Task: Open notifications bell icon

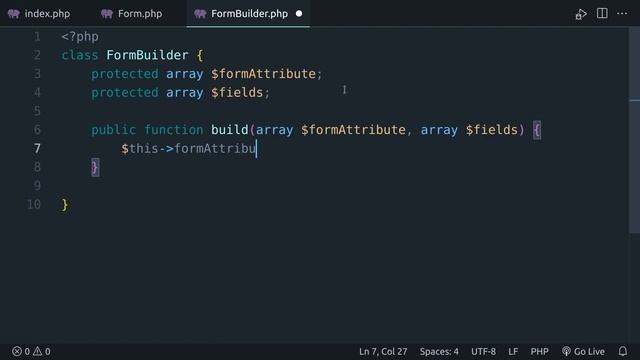Action: (x=622, y=351)
